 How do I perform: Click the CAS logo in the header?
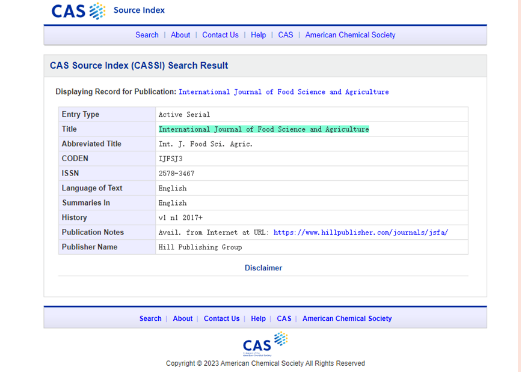tap(79, 11)
